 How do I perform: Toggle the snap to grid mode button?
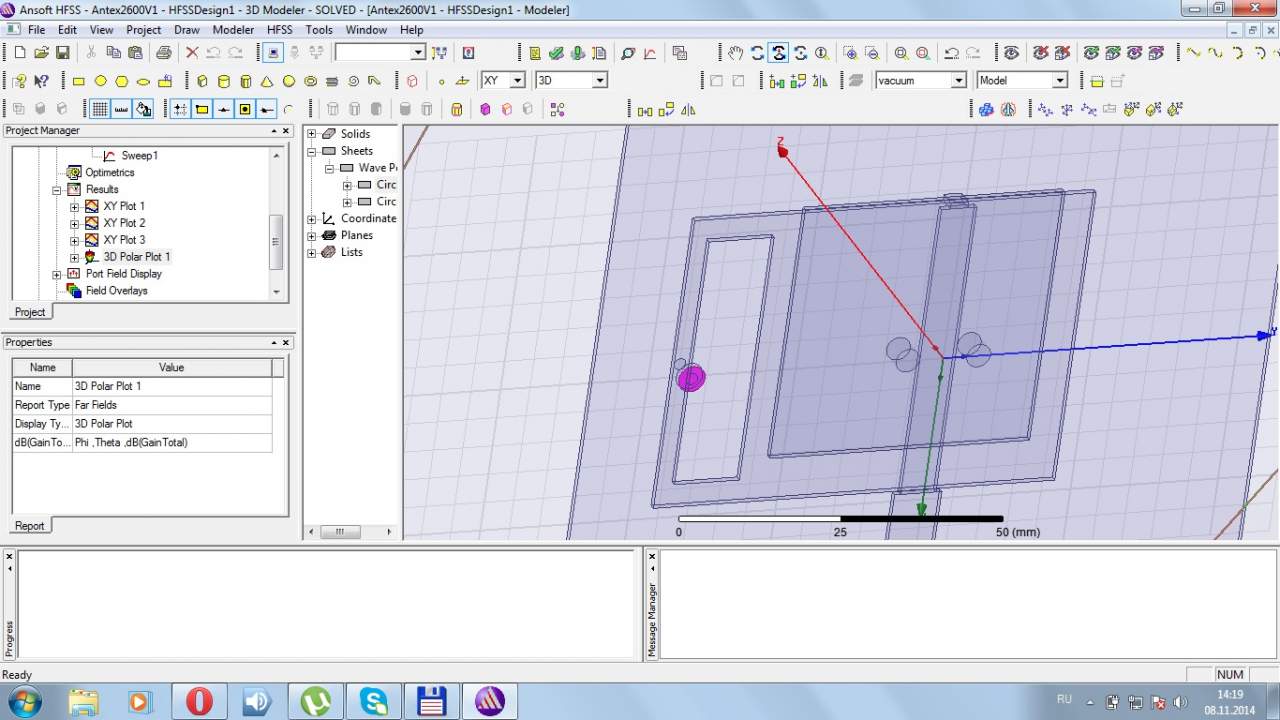[x=180, y=109]
